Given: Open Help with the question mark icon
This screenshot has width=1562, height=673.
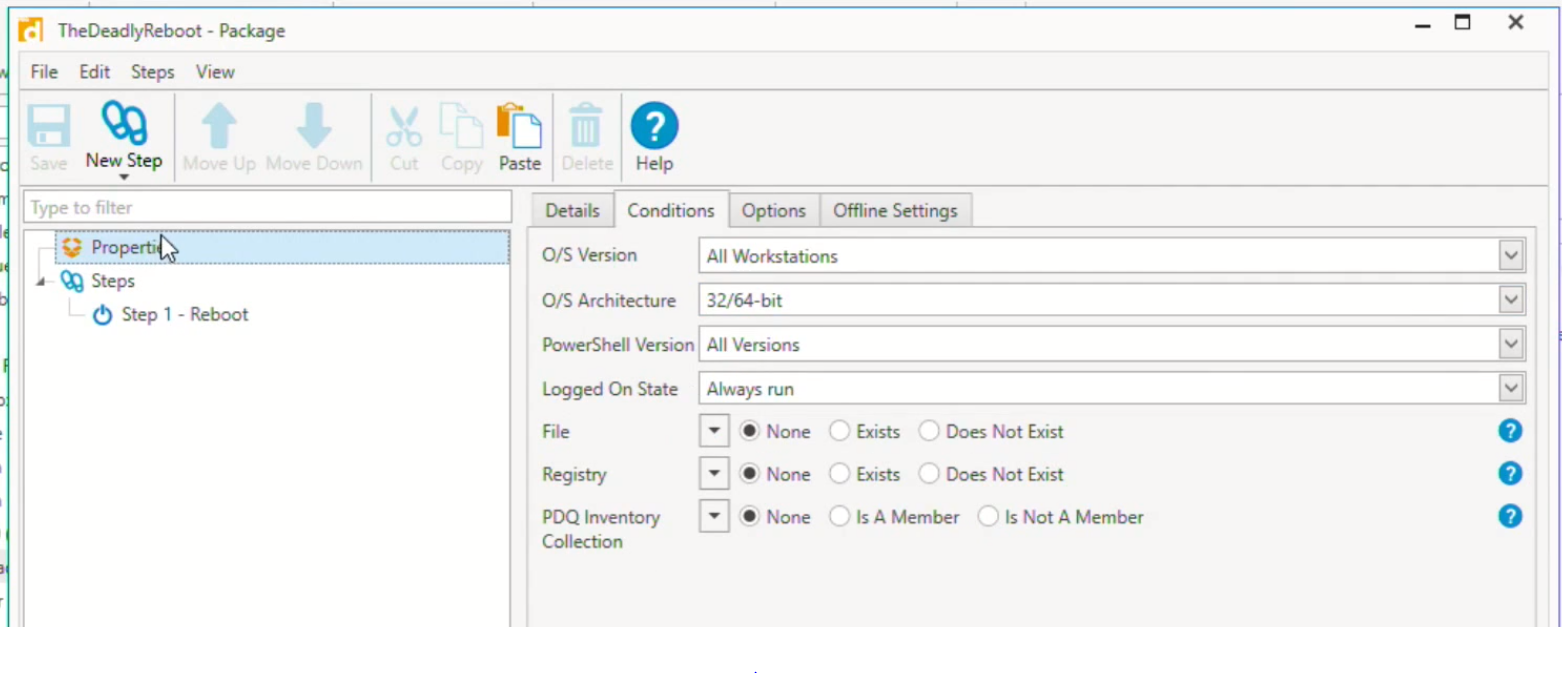Looking at the screenshot, I should pyautogui.click(x=654, y=126).
